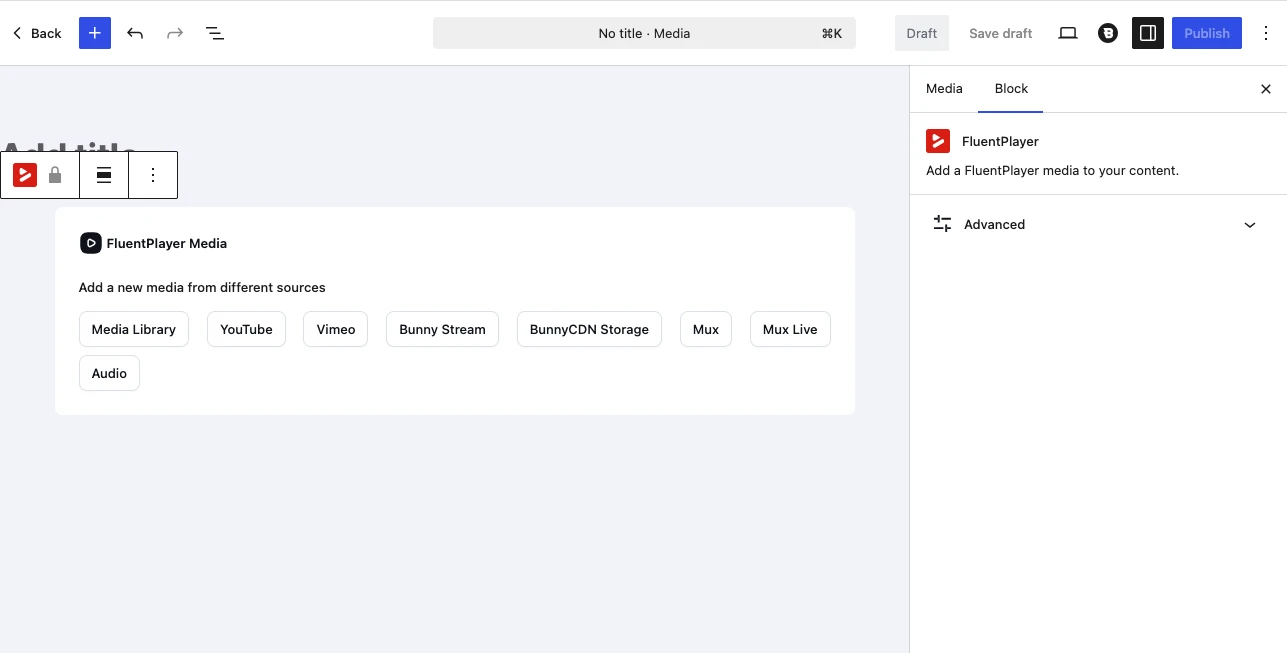The image size is (1287, 653).
Task: Click 'Add a FluentPlayer media to your content.'
Action: [x=1052, y=171]
